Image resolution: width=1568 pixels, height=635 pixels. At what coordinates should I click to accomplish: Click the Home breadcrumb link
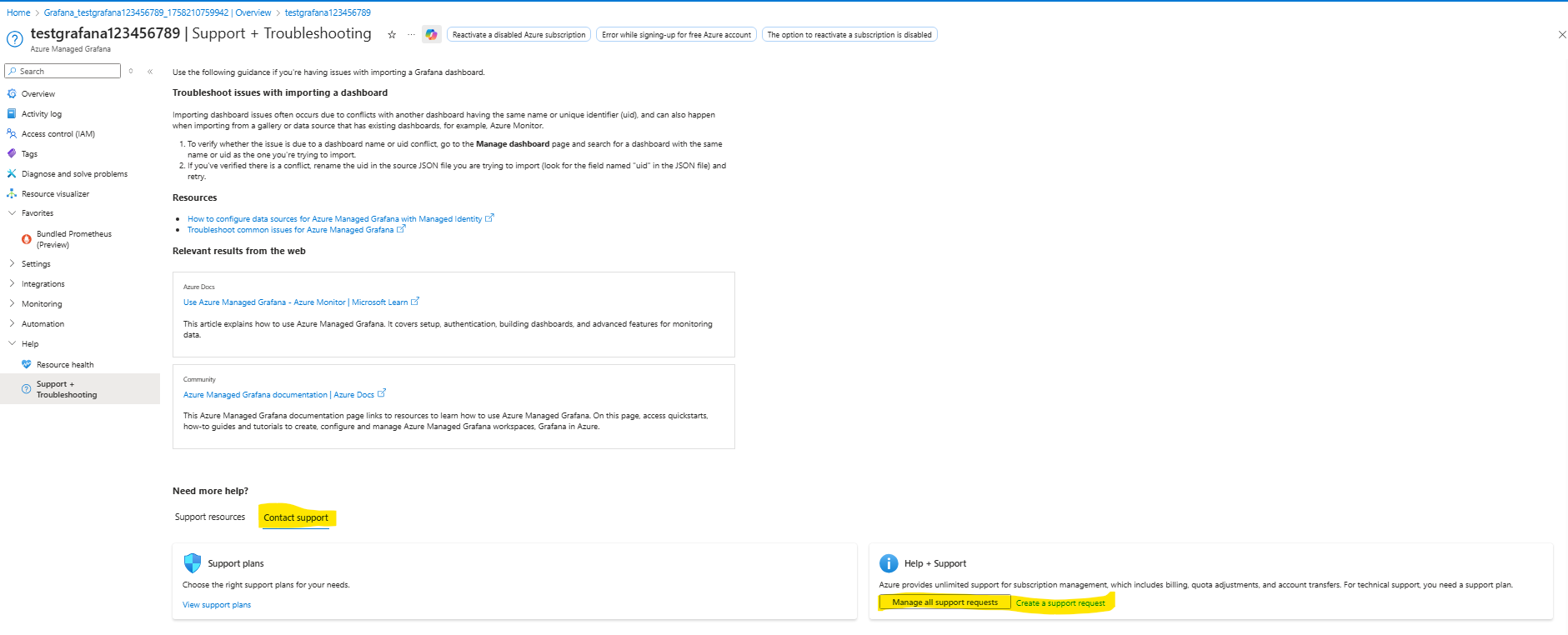click(x=18, y=12)
